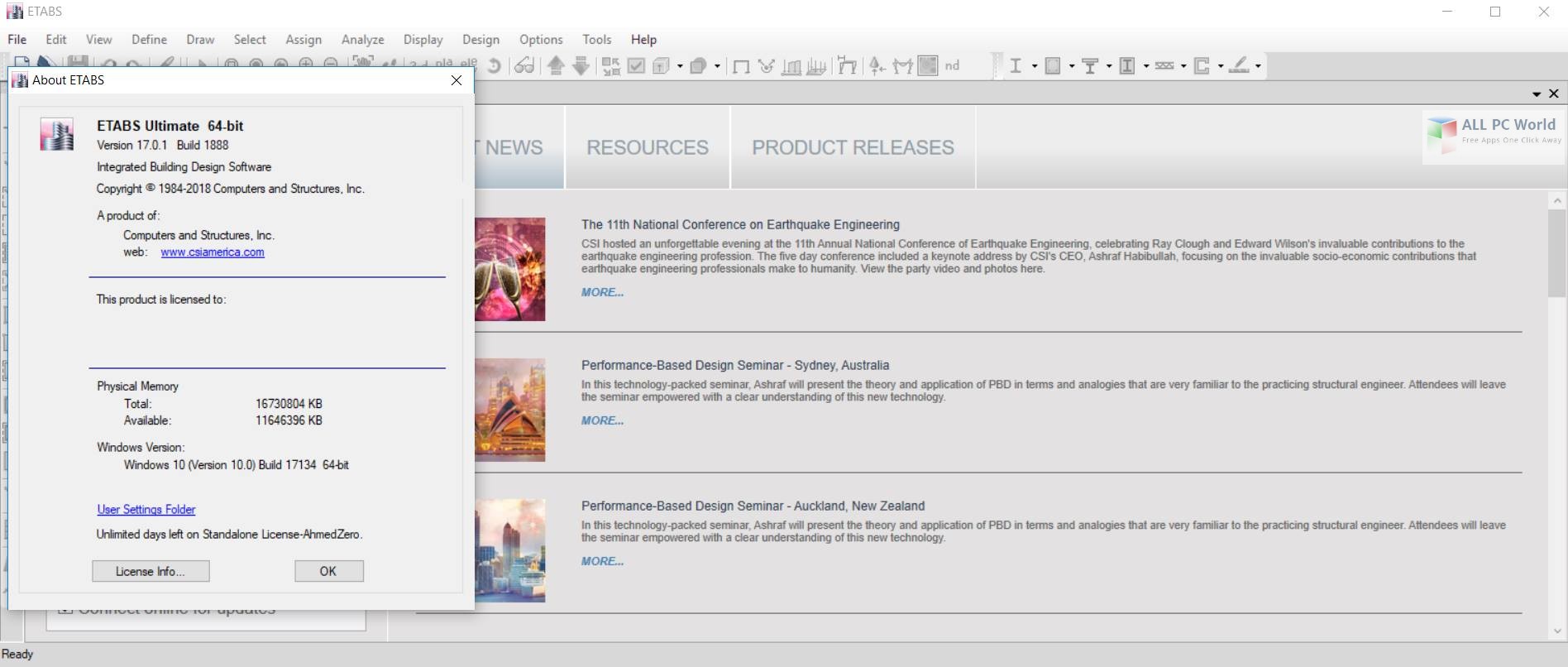Viewport: 1568px width, 667px height.
Task: Open the Draw menu
Action: coord(200,39)
